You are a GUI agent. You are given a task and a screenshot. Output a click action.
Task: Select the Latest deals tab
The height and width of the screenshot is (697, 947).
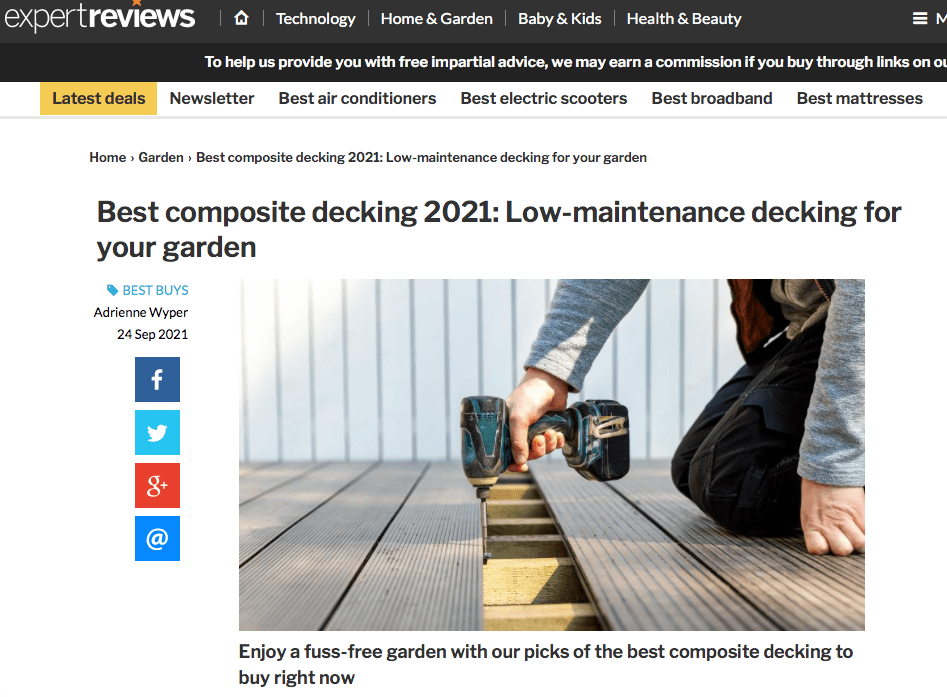tap(98, 98)
